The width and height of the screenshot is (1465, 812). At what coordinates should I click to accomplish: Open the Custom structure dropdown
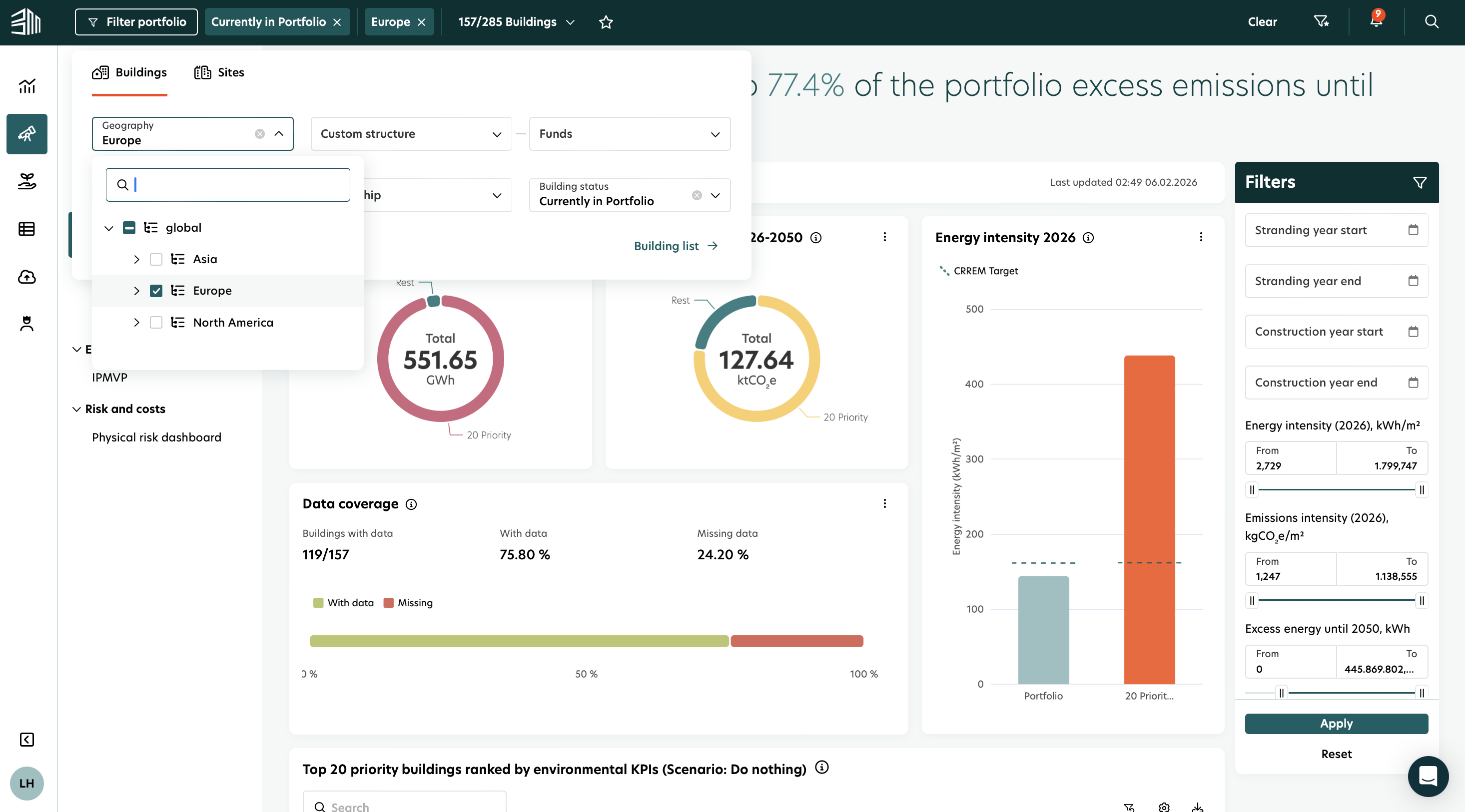(411, 134)
